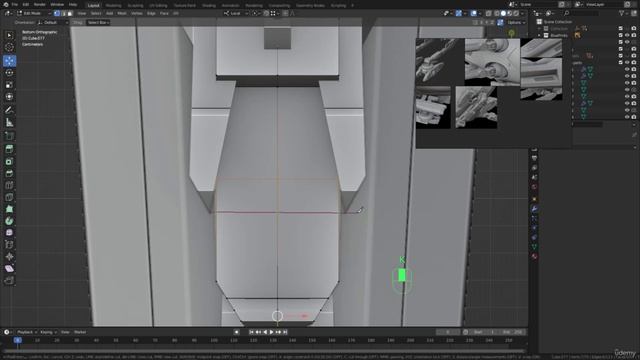Select the Smooth vertices tool
Image resolution: width=640 pixels, height=360 pixels.
pos(9,233)
